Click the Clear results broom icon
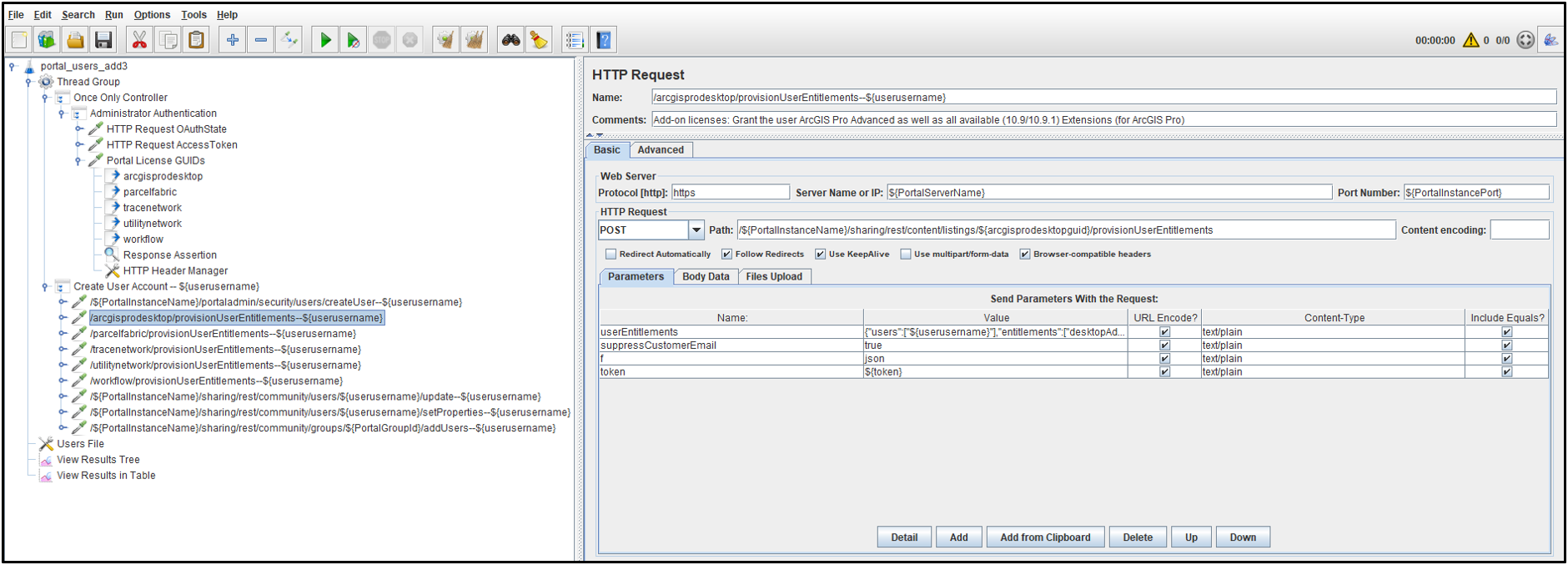The image size is (1568, 565). (x=446, y=40)
